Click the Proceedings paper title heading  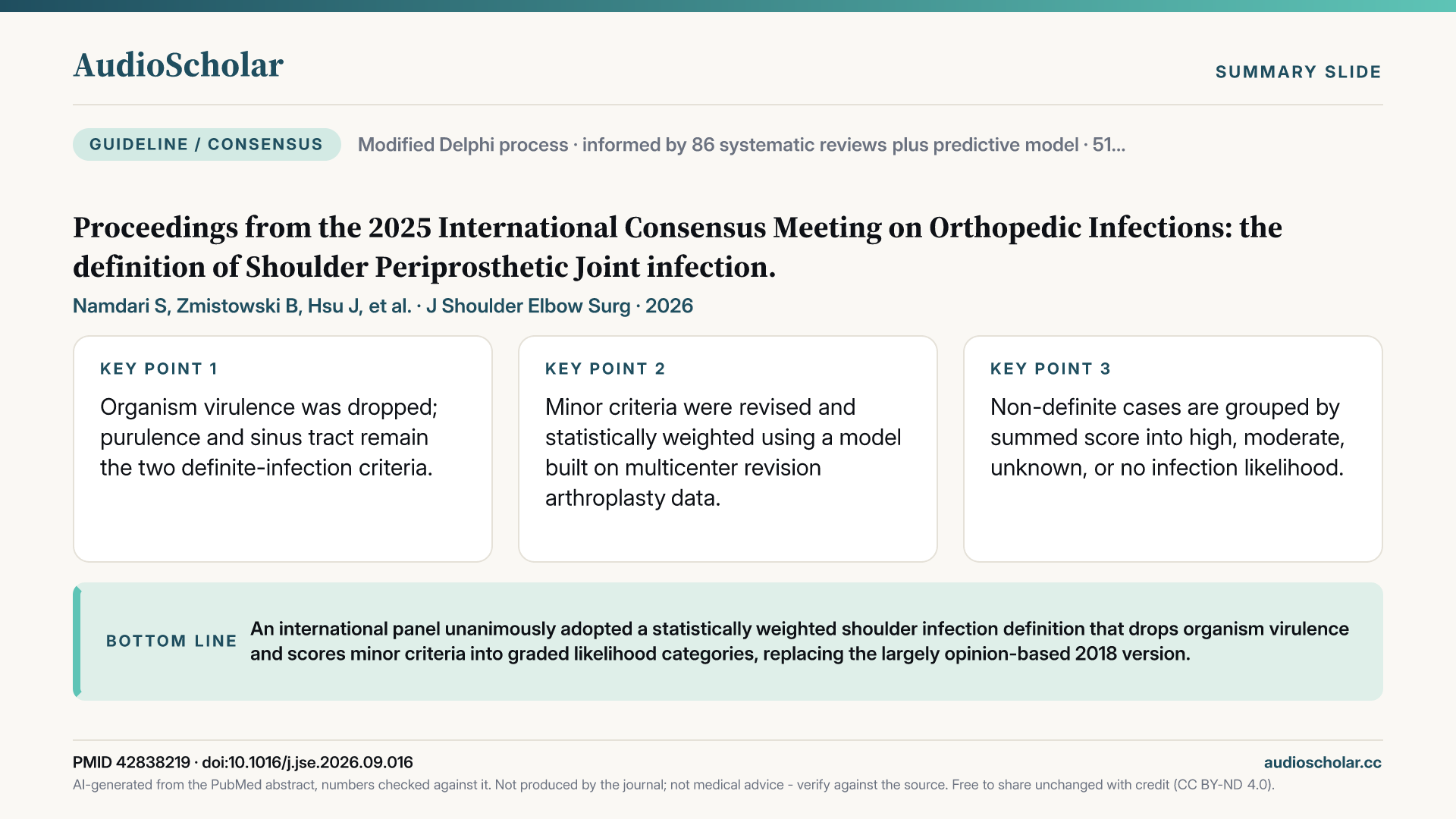click(677, 247)
